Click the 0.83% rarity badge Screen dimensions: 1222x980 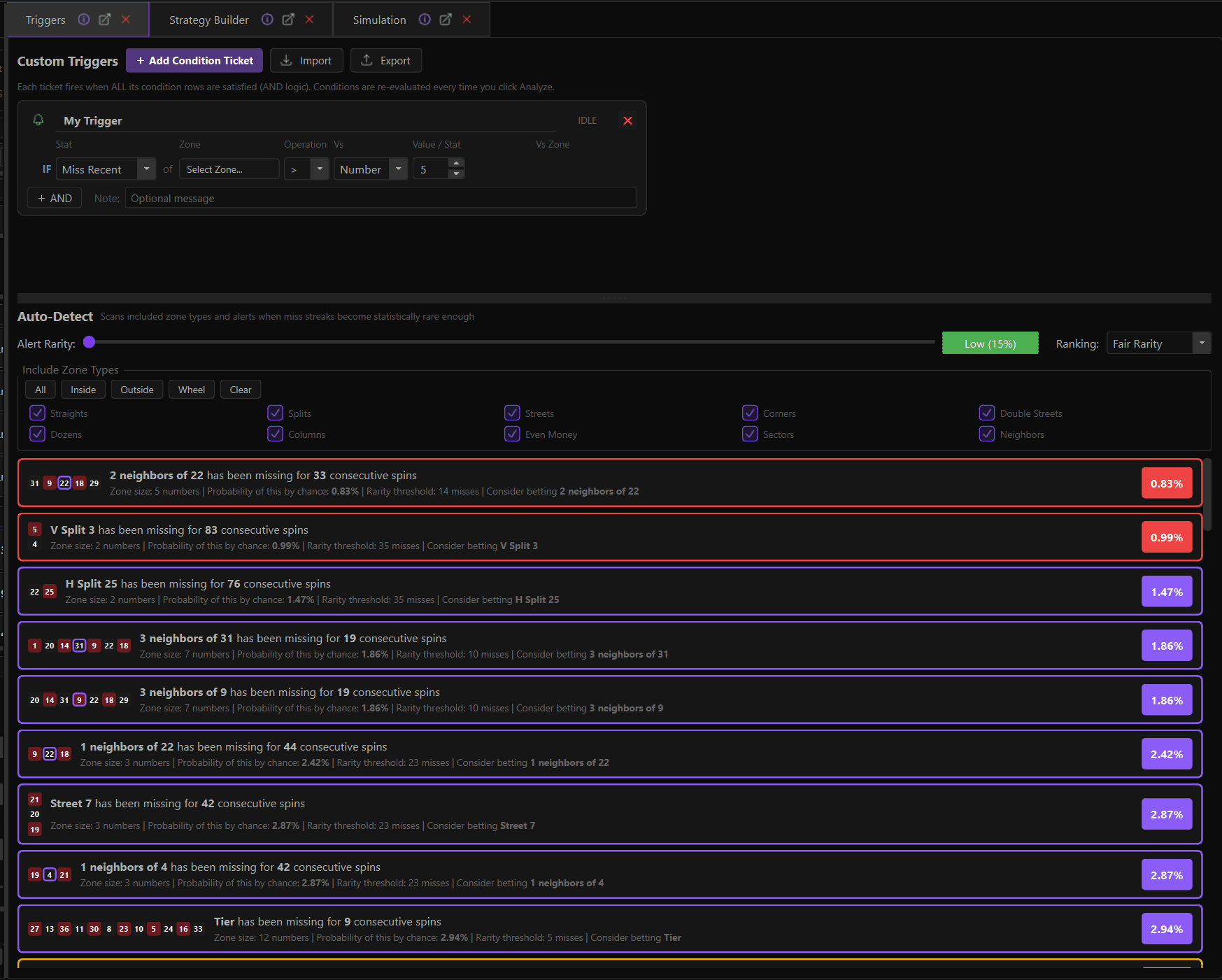tap(1167, 483)
